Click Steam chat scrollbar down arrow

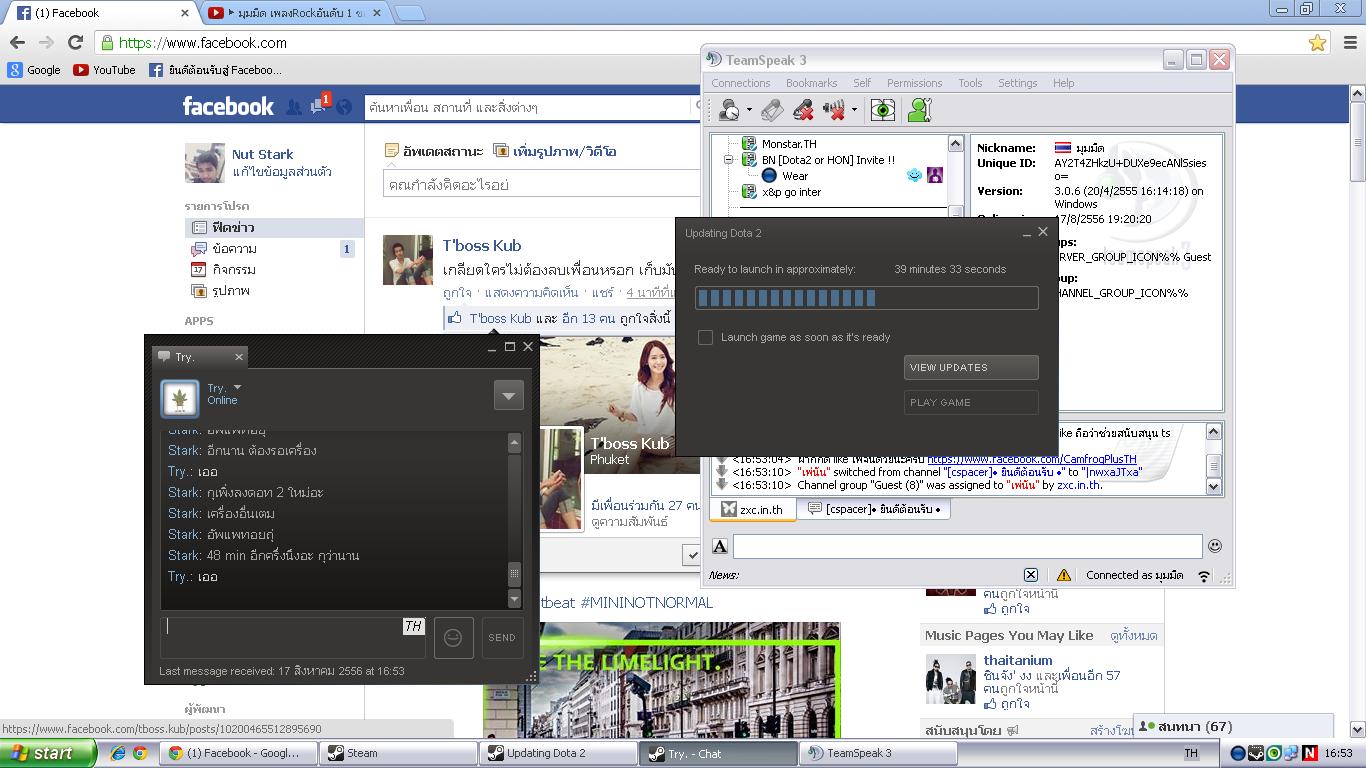pyautogui.click(x=515, y=599)
